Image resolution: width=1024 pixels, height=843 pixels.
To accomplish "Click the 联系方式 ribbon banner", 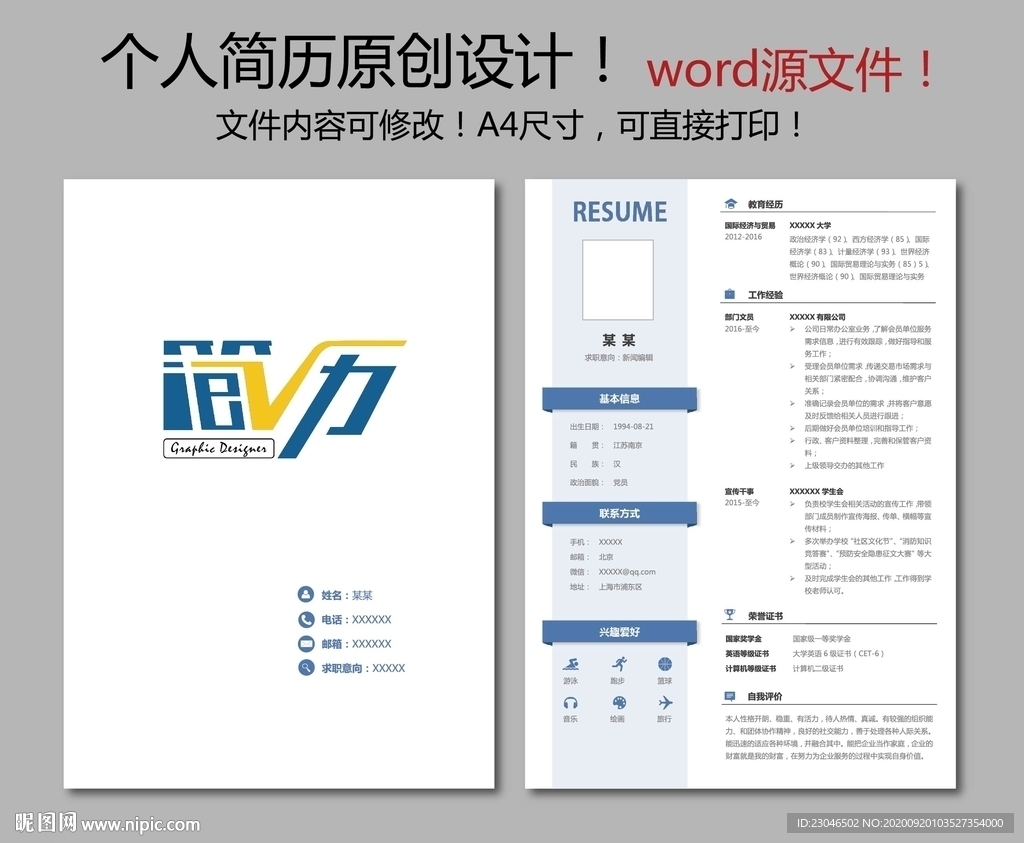I will [620, 514].
